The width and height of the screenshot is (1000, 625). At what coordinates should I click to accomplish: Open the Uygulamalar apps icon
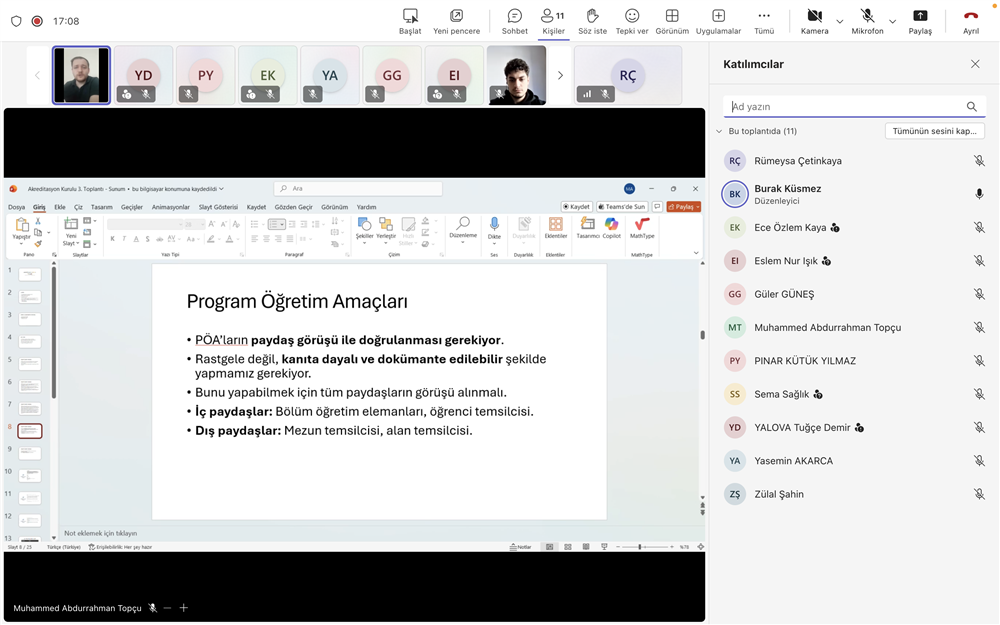coord(718,17)
